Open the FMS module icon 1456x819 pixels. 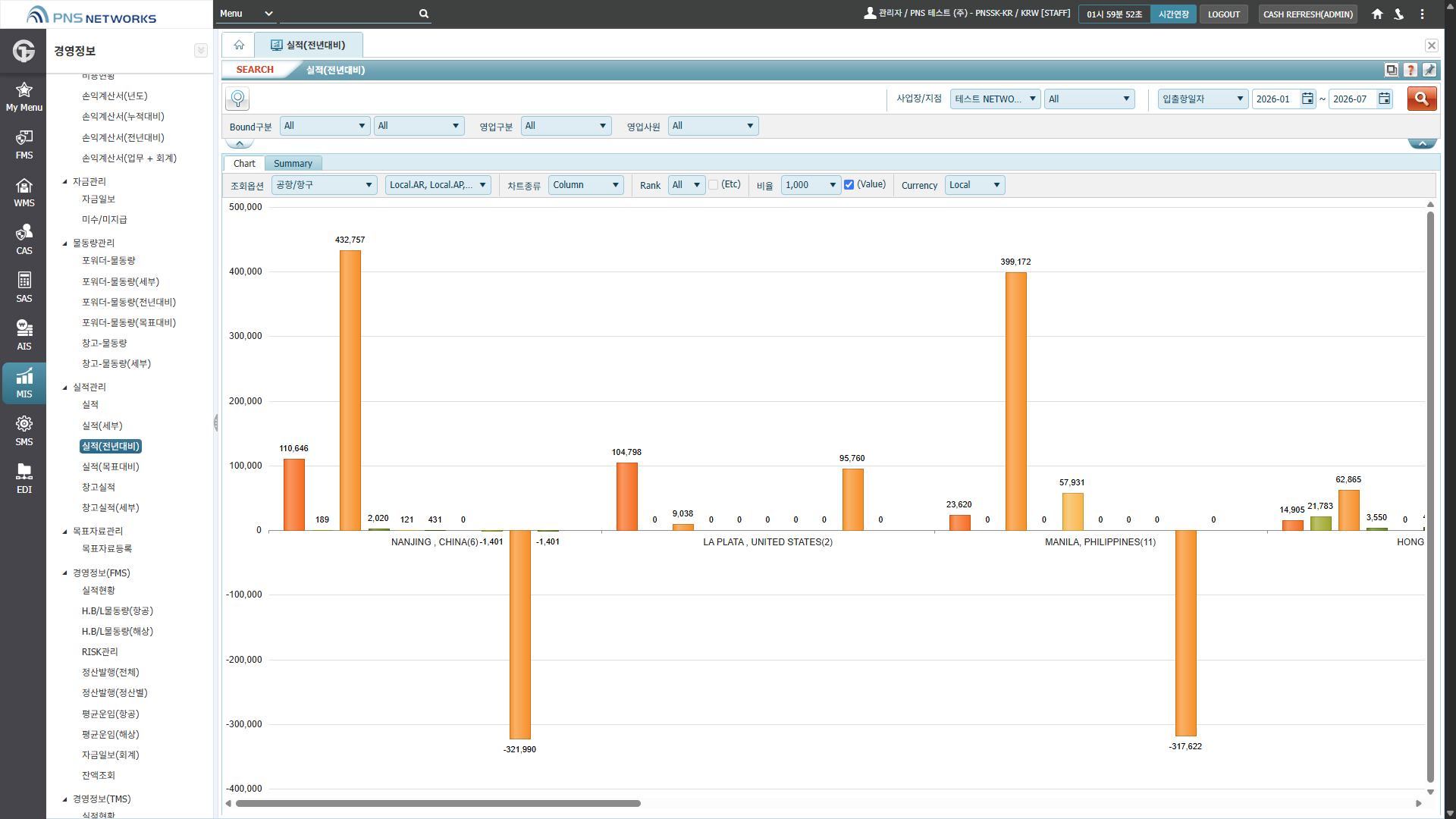click(x=24, y=145)
